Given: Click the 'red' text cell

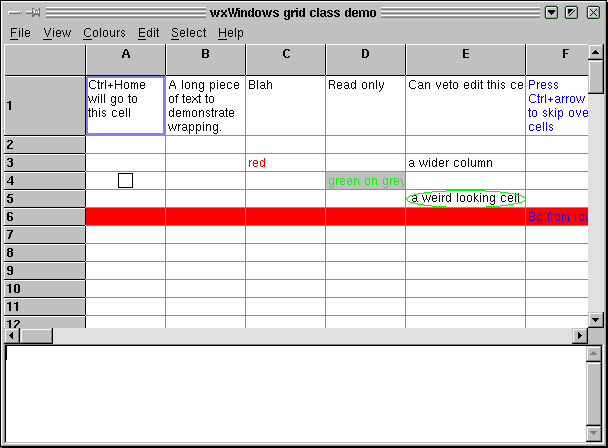Looking at the screenshot, I should [286, 163].
